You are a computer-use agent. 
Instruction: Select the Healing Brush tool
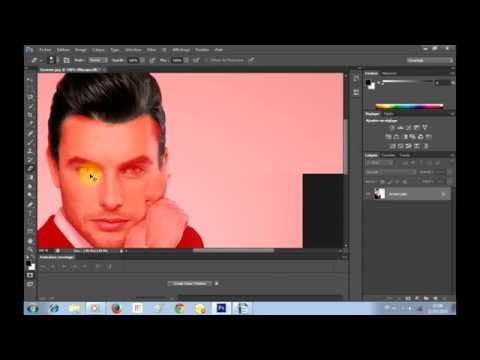click(30, 134)
